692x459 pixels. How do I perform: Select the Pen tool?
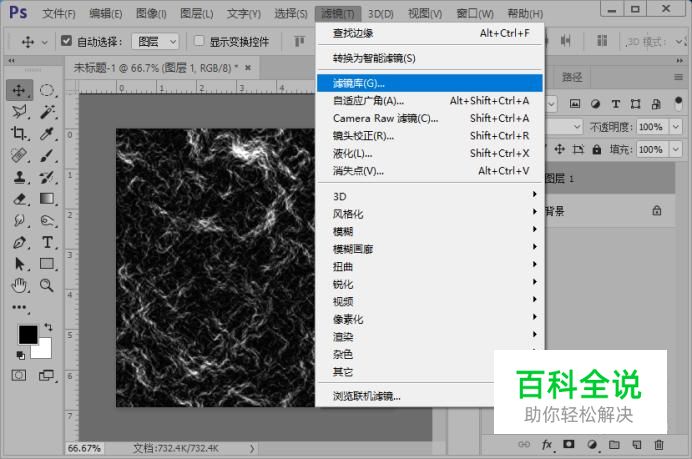click(x=19, y=242)
